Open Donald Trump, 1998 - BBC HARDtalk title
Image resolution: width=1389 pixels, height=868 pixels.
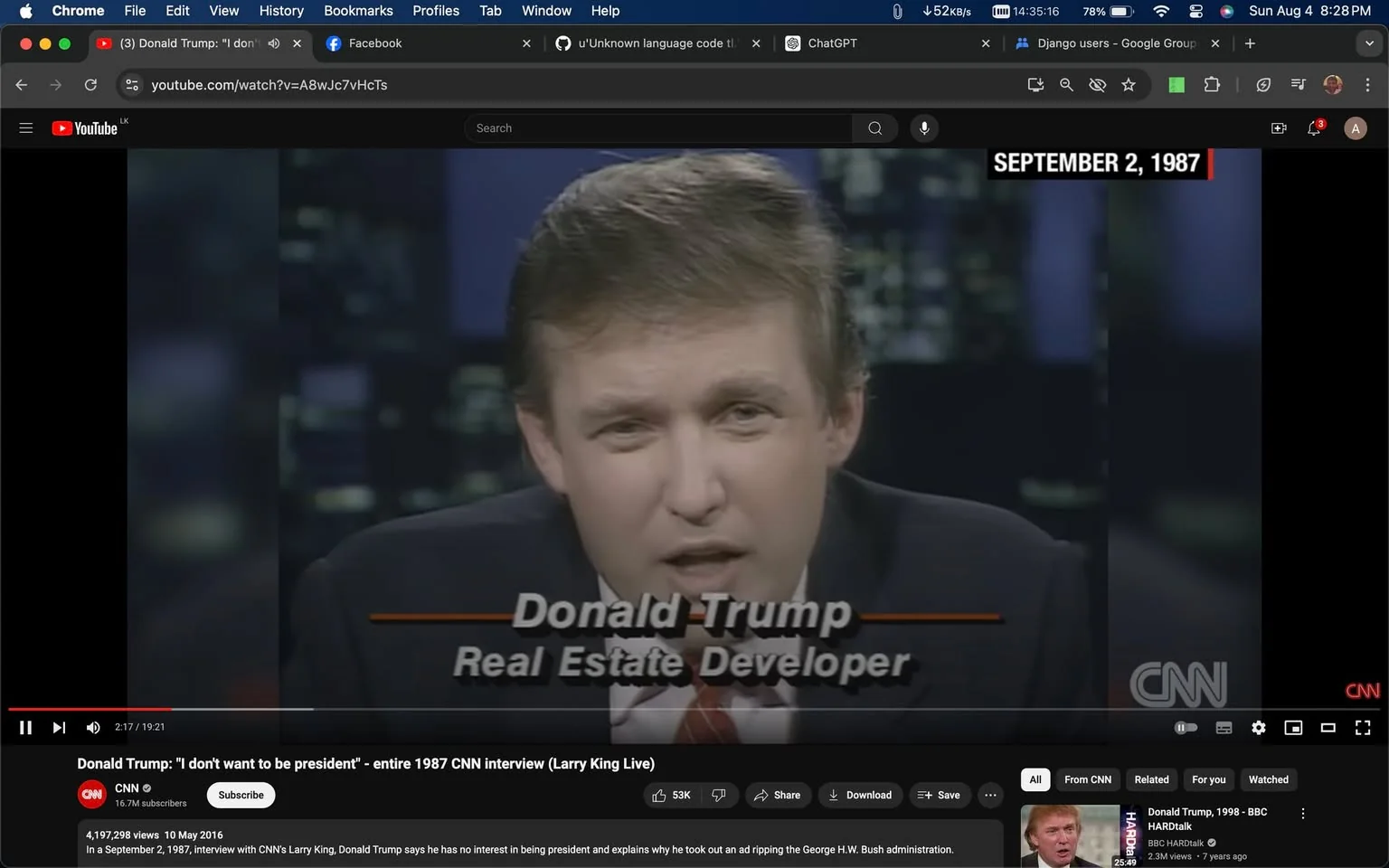click(x=1207, y=819)
